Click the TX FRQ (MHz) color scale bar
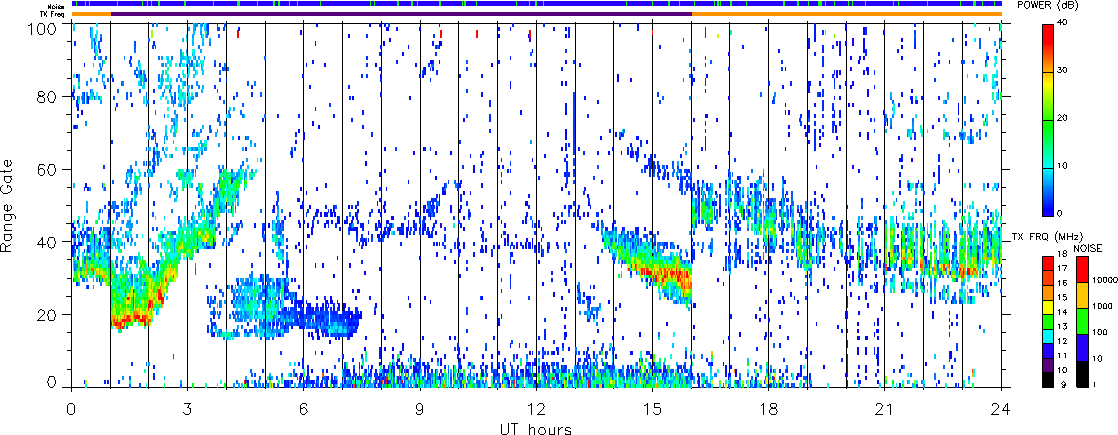The width and height of the screenshot is (1118, 435). 1048,322
